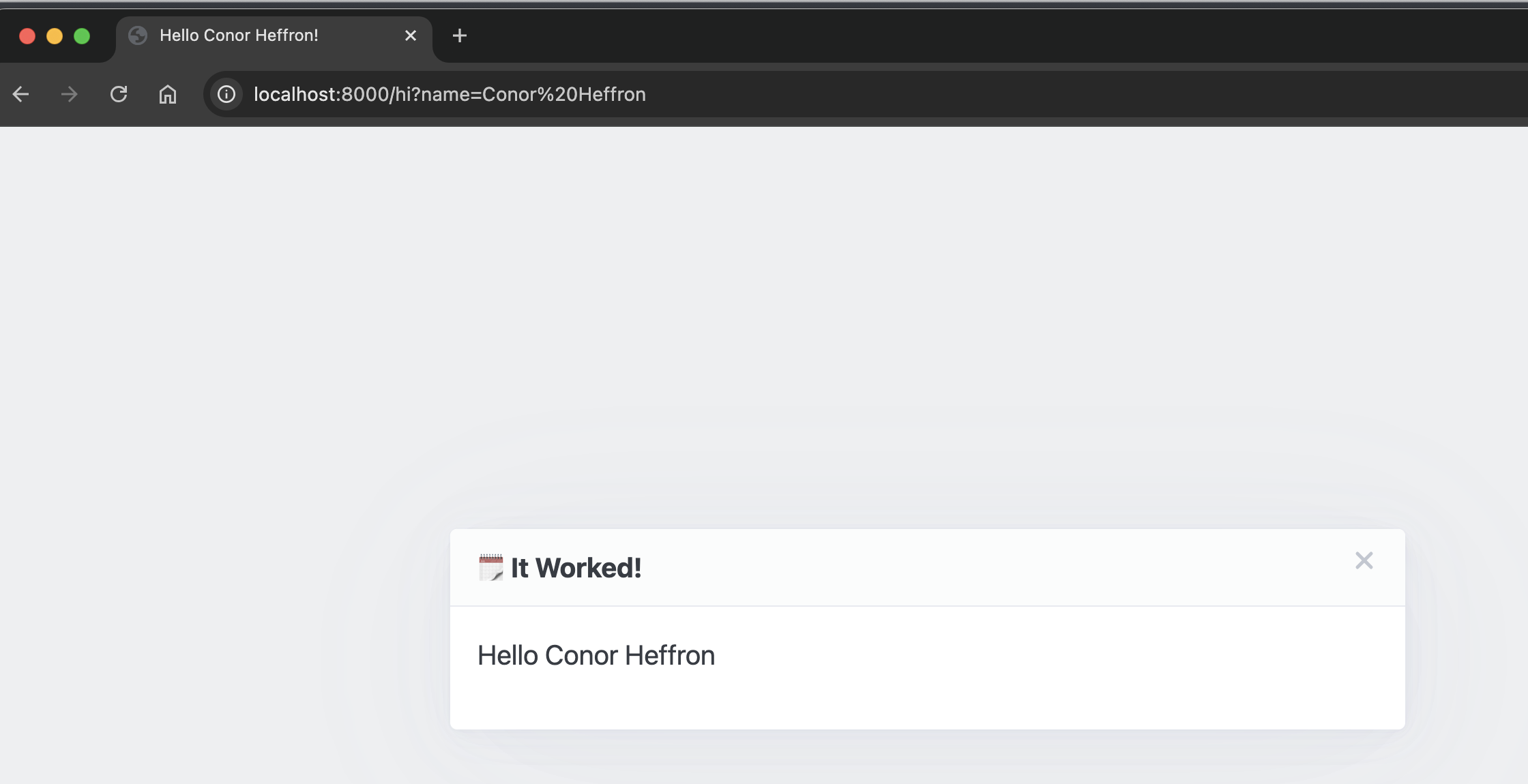Screen dimensions: 1528x784
Task: Open a new tab with plus button
Action: pyautogui.click(x=460, y=35)
